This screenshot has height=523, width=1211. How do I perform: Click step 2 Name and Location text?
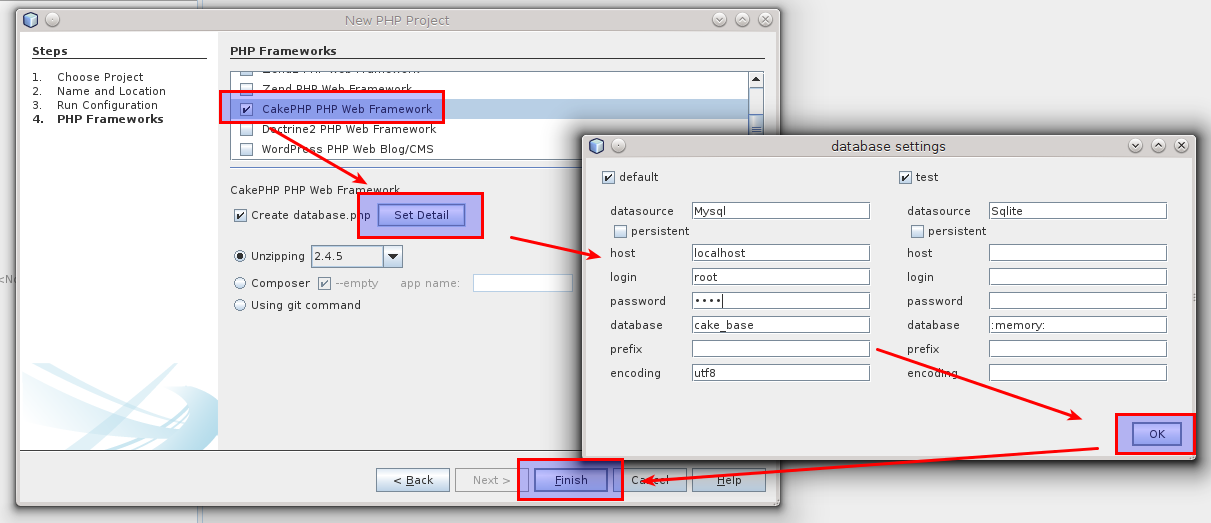tap(111, 91)
